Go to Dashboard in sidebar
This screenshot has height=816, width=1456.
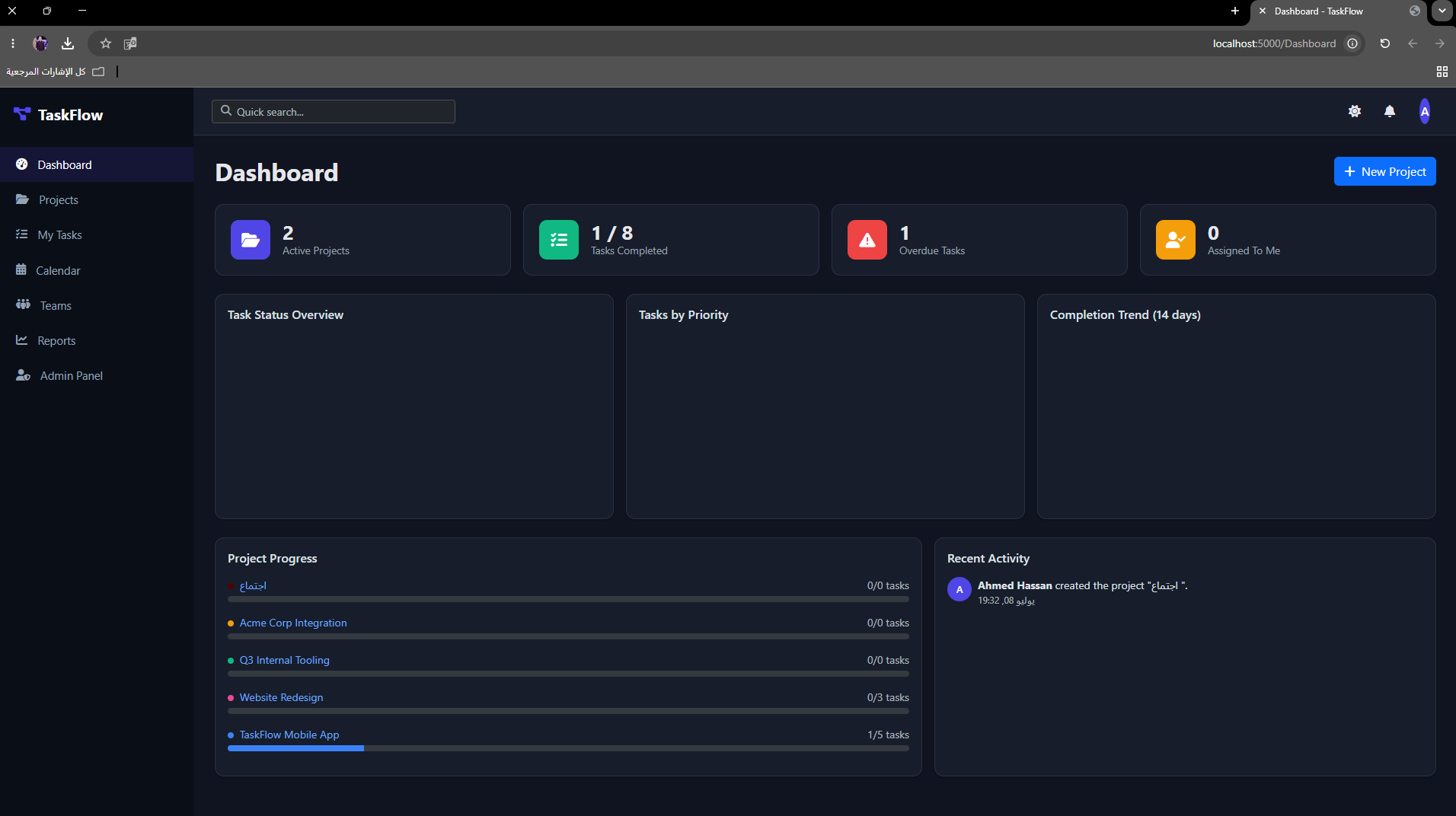click(97, 164)
